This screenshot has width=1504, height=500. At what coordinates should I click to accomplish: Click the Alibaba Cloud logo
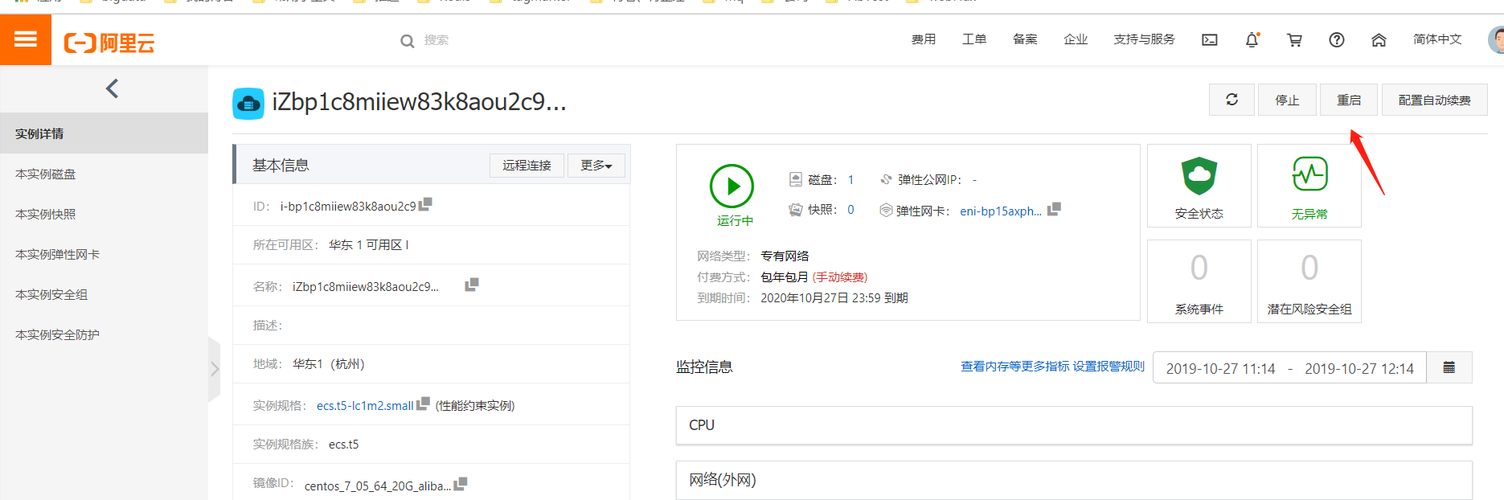click(x=109, y=42)
